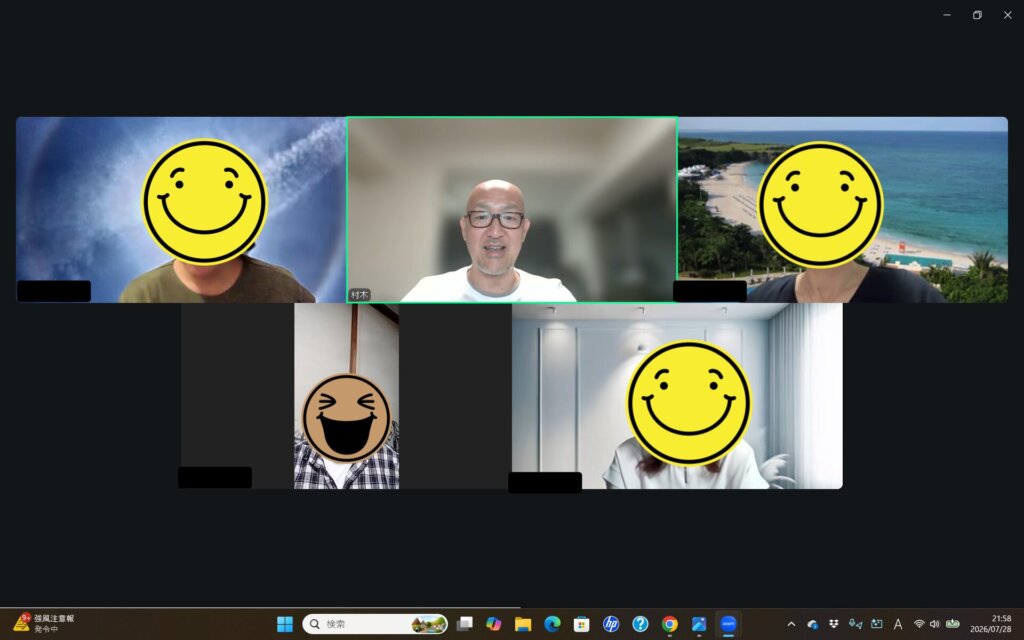Expand hidden system tray icons chevron
This screenshot has width=1024, height=640.
coord(792,624)
